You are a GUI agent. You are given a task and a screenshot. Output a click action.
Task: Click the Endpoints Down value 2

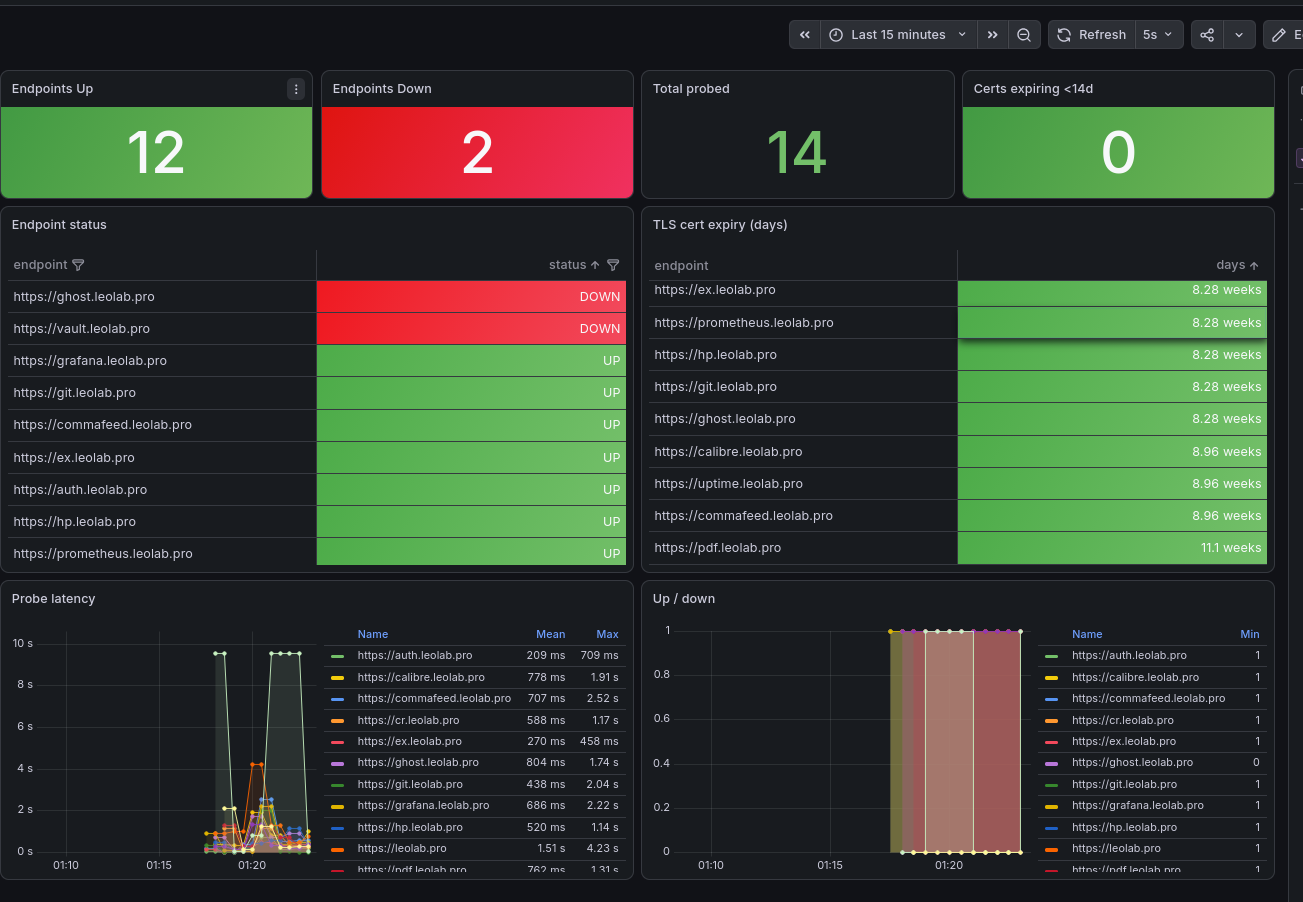[477, 153]
